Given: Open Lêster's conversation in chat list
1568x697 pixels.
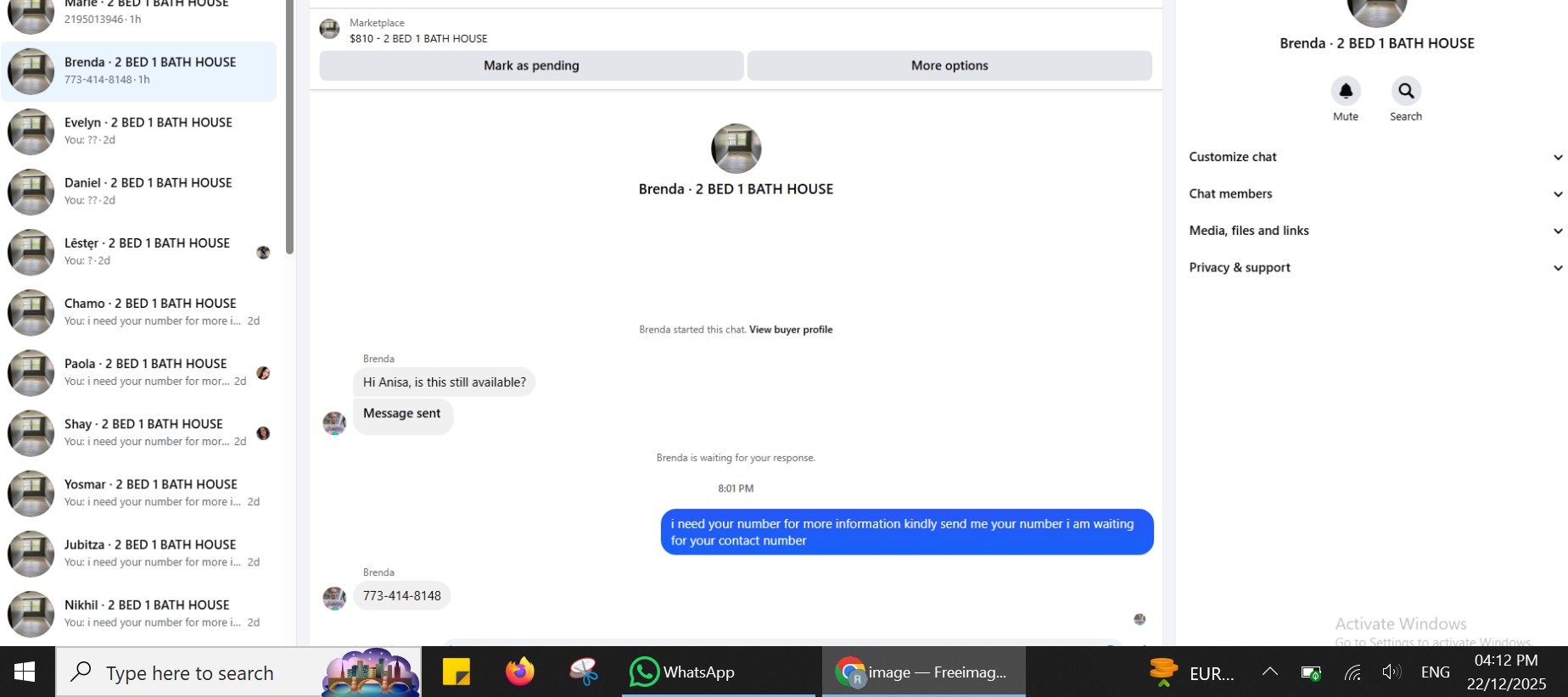Looking at the screenshot, I should pos(139,252).
